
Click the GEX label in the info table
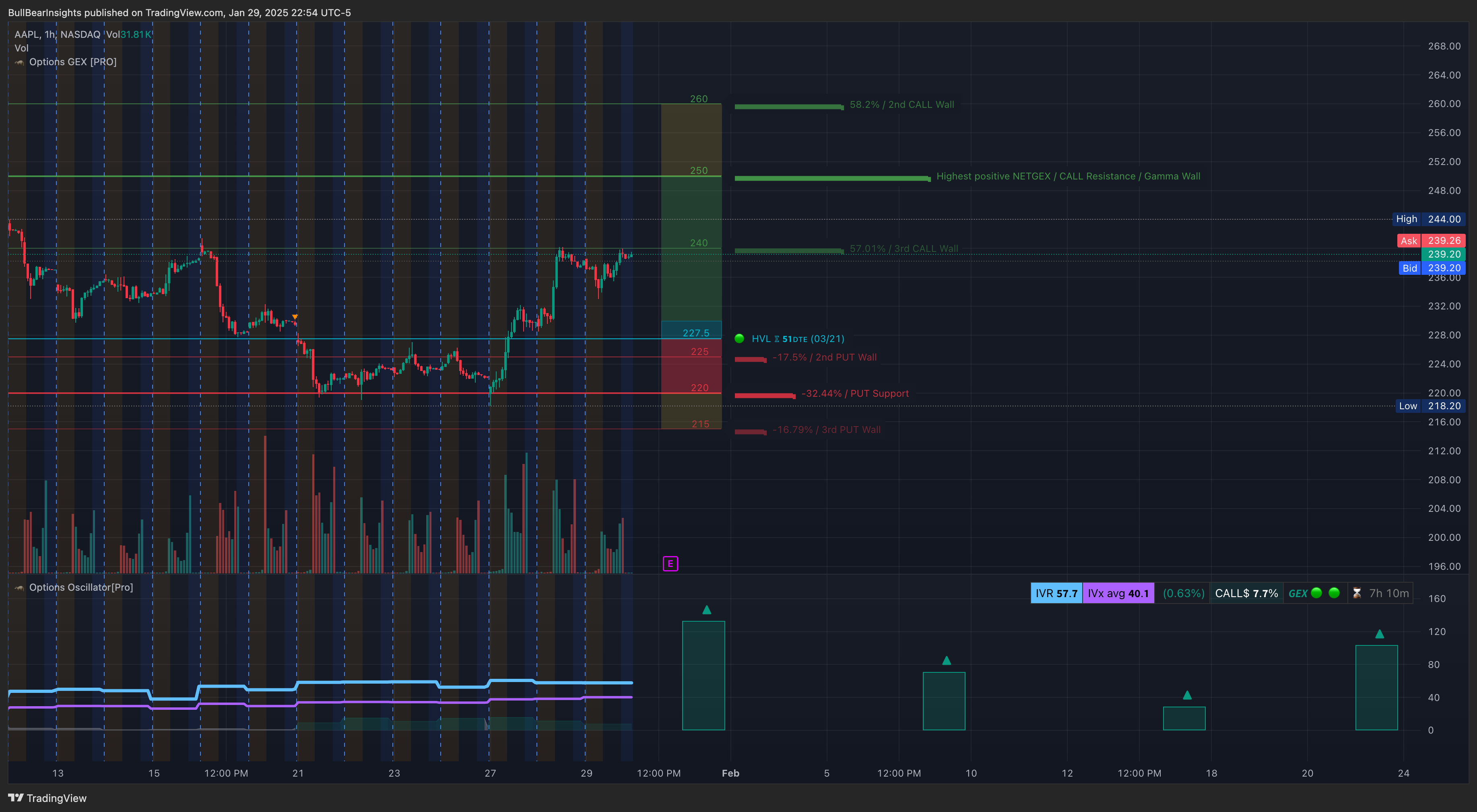[x=1298, y=594]
